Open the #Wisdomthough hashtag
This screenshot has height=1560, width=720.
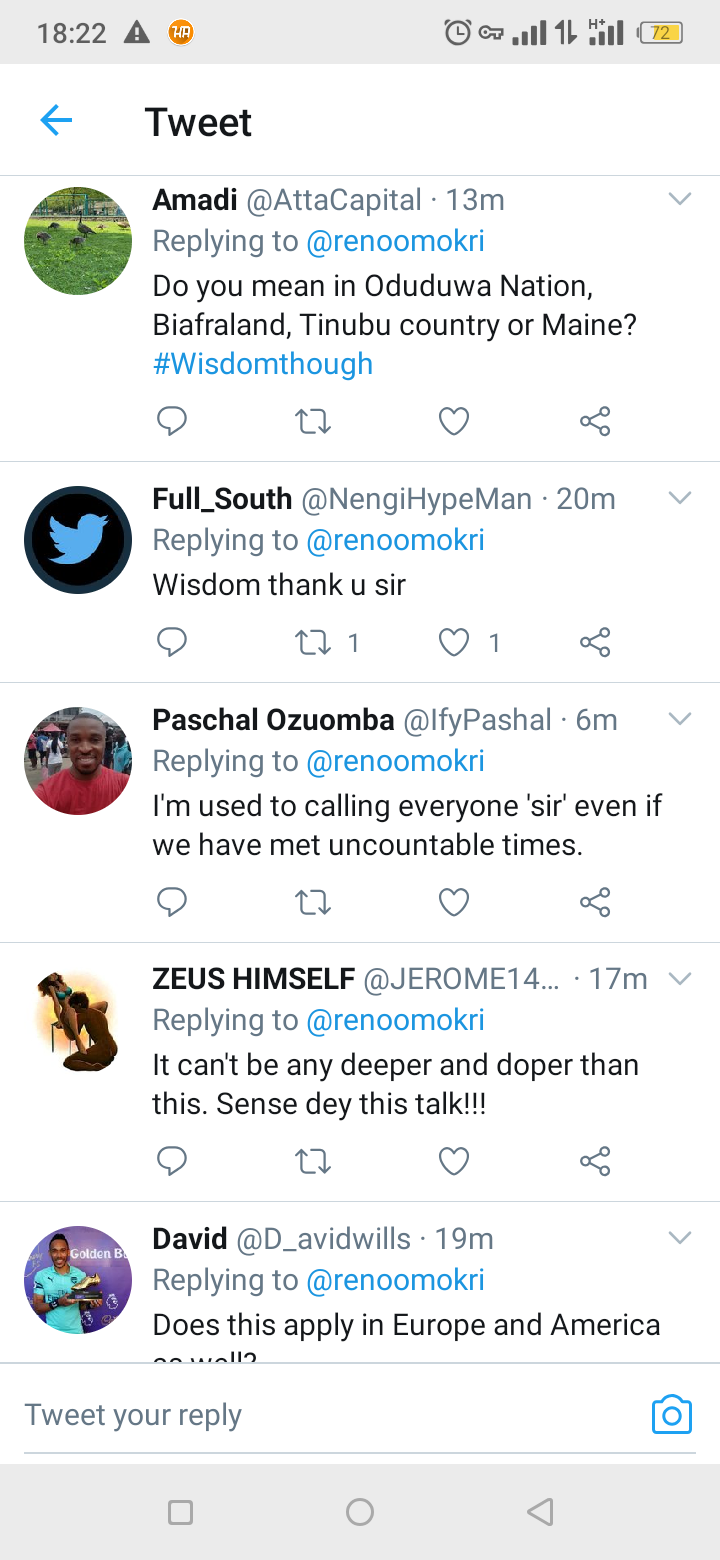[263, 363]
